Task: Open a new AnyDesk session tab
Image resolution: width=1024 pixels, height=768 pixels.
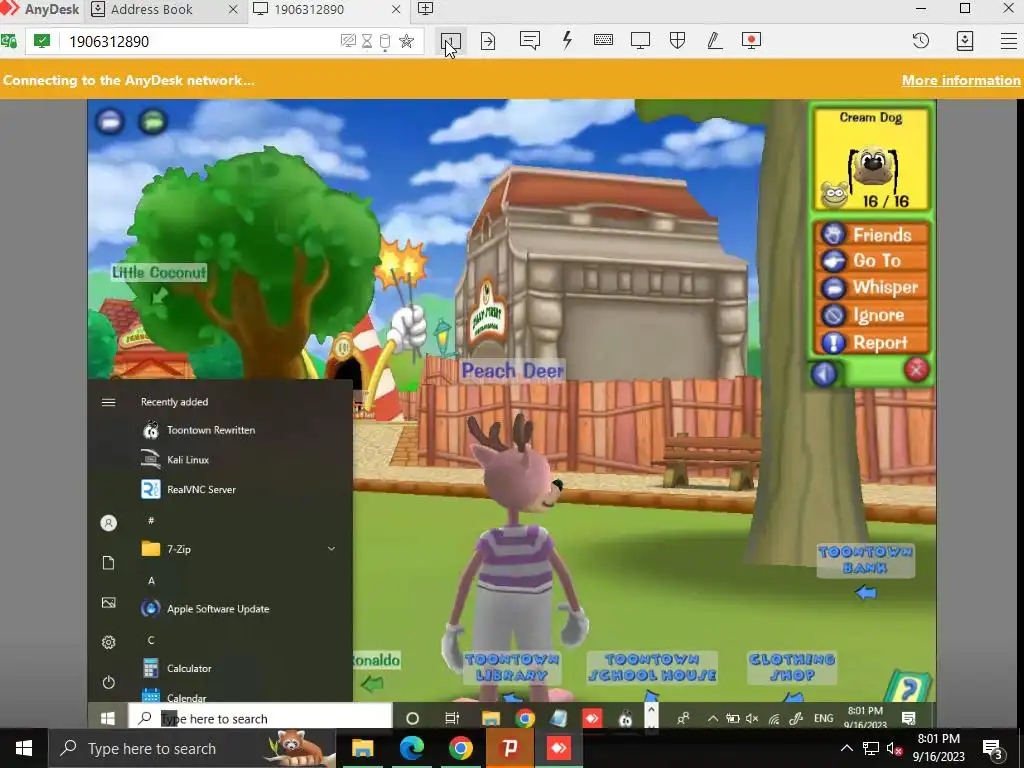Action: point(425,9)
